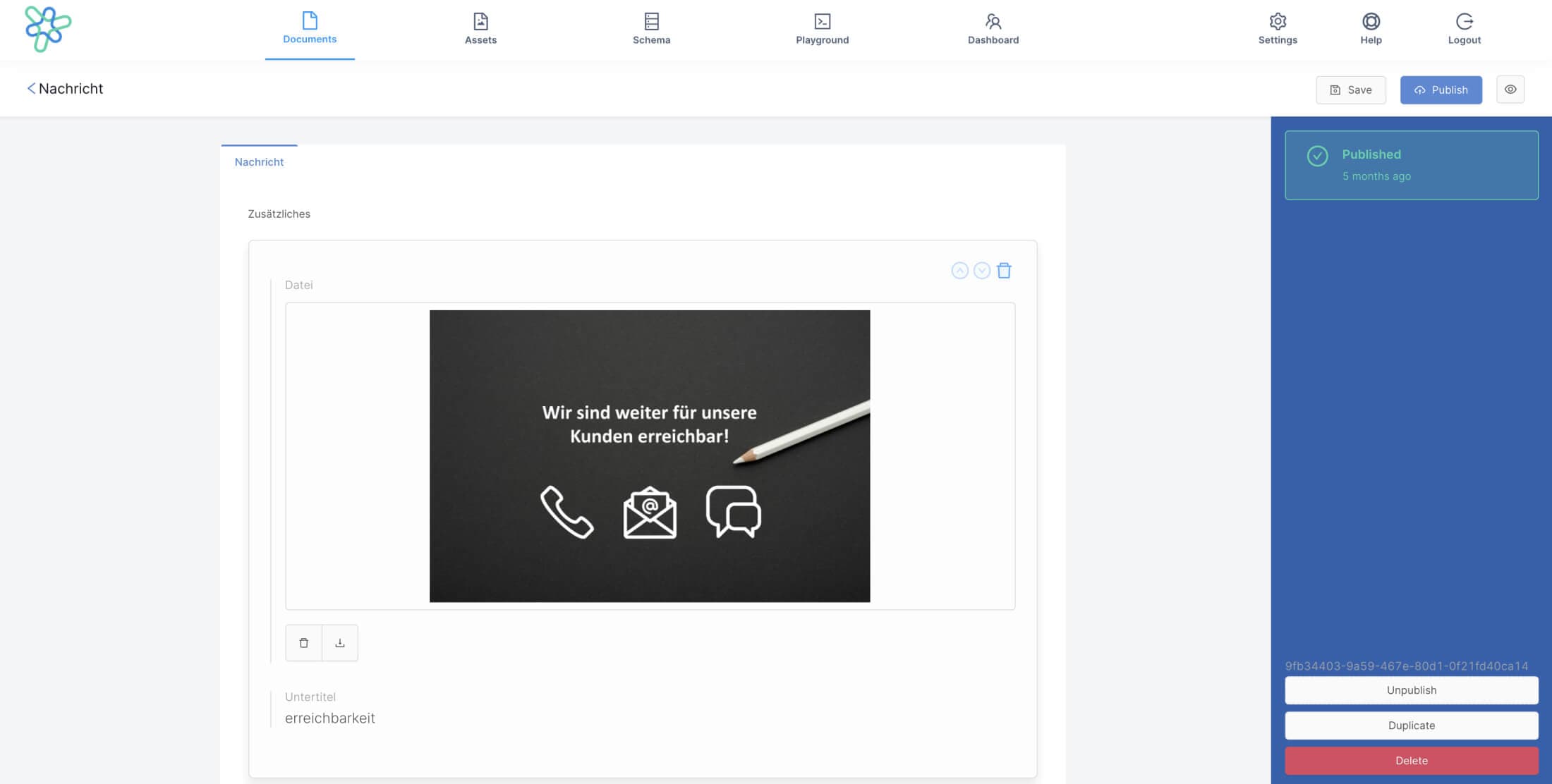Open the Help menu

pyautogui.click(x=1369, y=28)
